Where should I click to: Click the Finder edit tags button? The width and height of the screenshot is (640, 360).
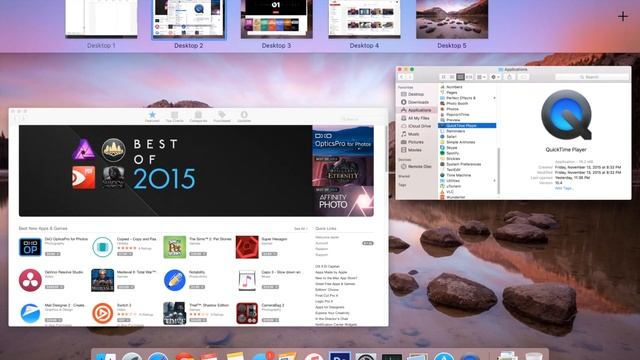(x=523, y=77)
